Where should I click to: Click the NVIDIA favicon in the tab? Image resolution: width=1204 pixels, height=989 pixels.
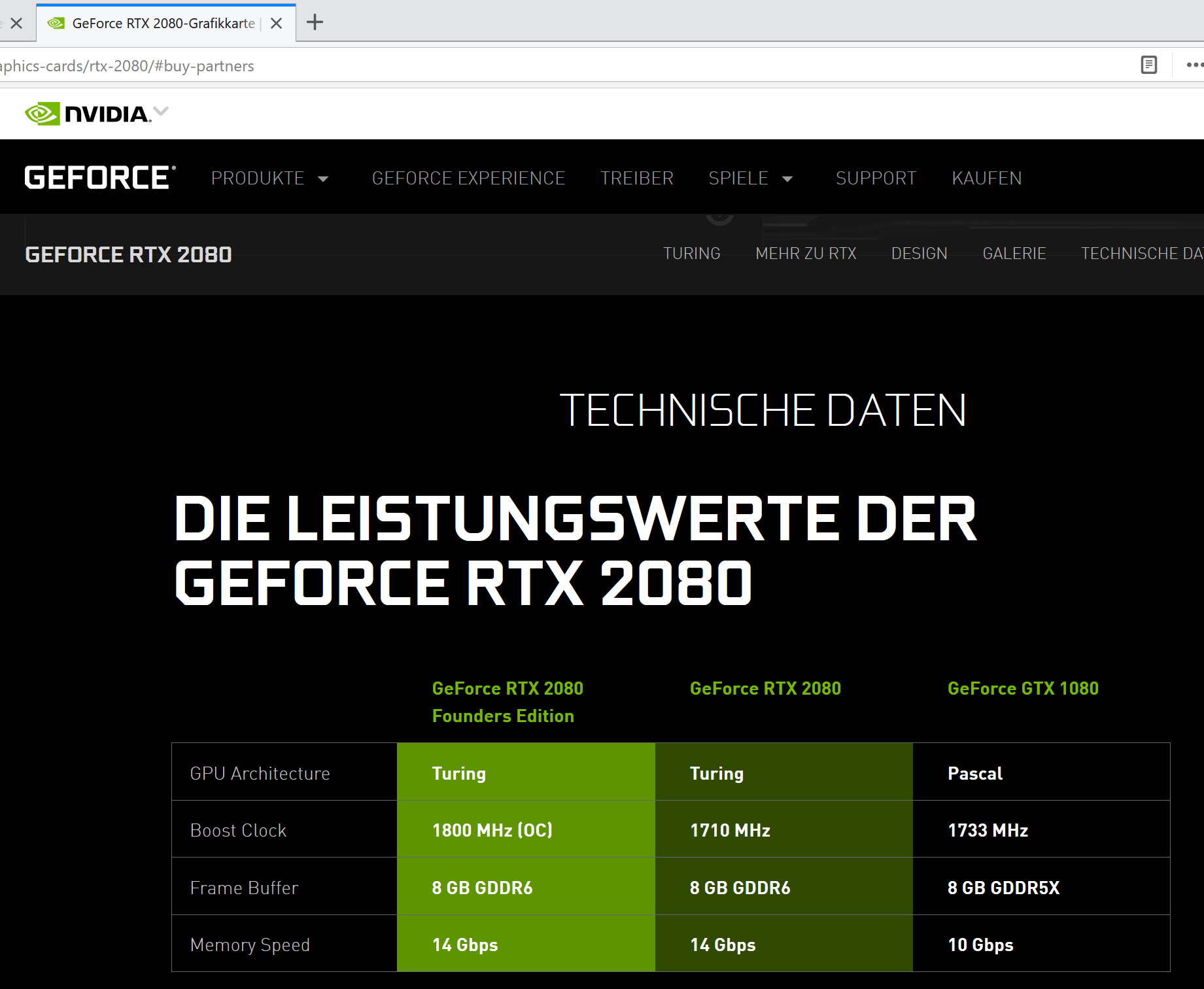coord(57,24)
